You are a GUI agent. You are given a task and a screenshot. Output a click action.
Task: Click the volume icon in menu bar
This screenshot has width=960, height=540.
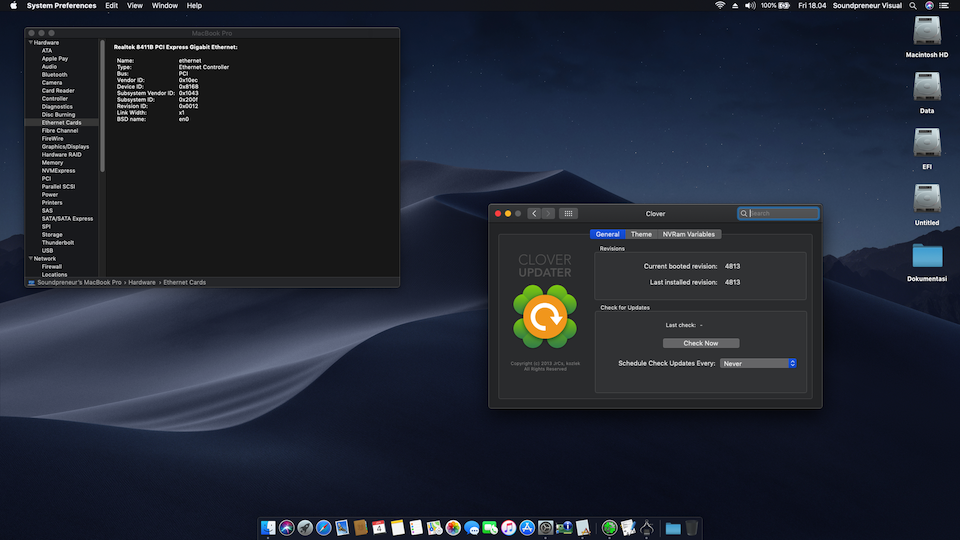pos(750,6)
